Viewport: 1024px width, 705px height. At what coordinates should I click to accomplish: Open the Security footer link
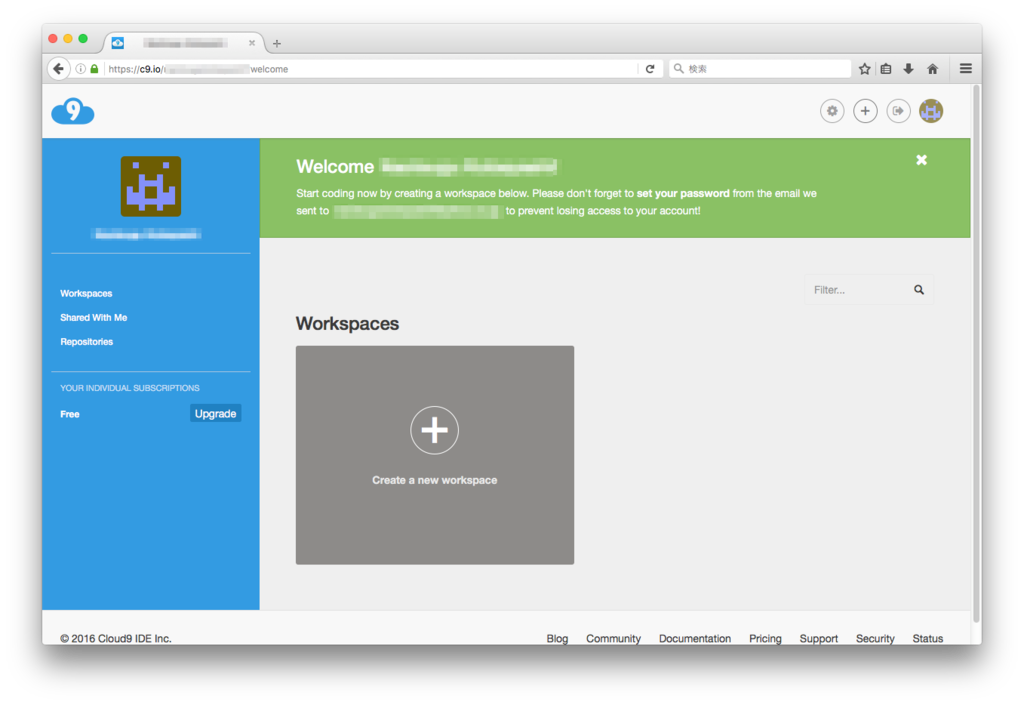click(875, 638)
